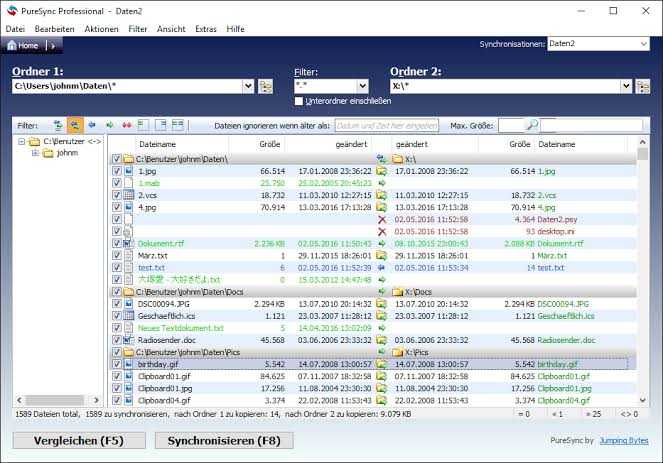Image resolution: width=663 pixels, height=463 pixels.
Task: Click the red X delete icon for Daten2.psy
Action: tap(381, 219)
